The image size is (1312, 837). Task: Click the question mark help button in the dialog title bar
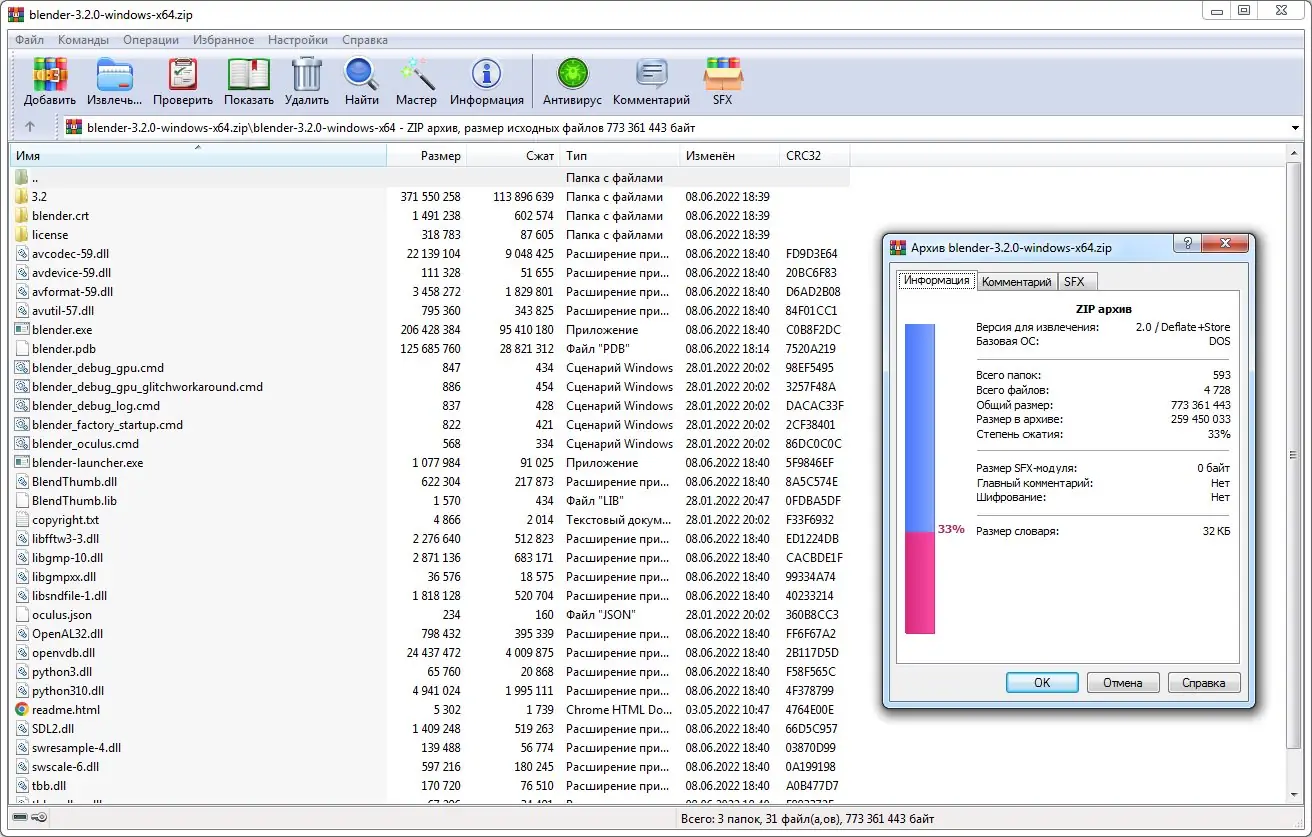pyautogui.click(x=1187, y=244)
